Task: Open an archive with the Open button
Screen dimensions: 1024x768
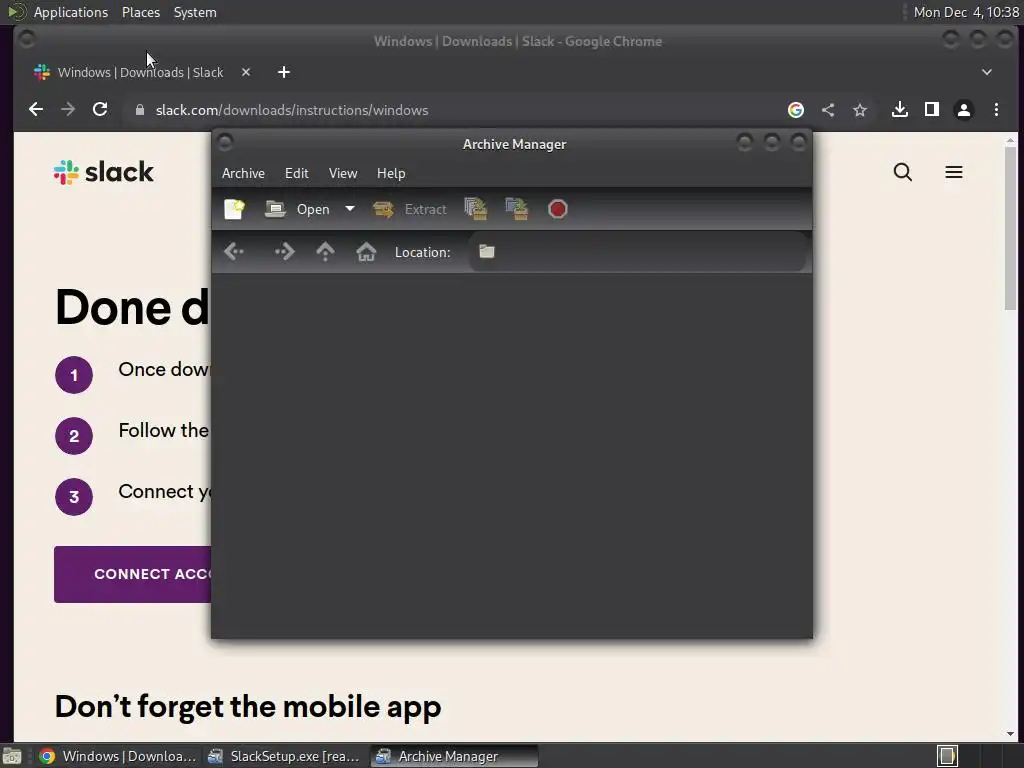Action: (x=298, y=209)
